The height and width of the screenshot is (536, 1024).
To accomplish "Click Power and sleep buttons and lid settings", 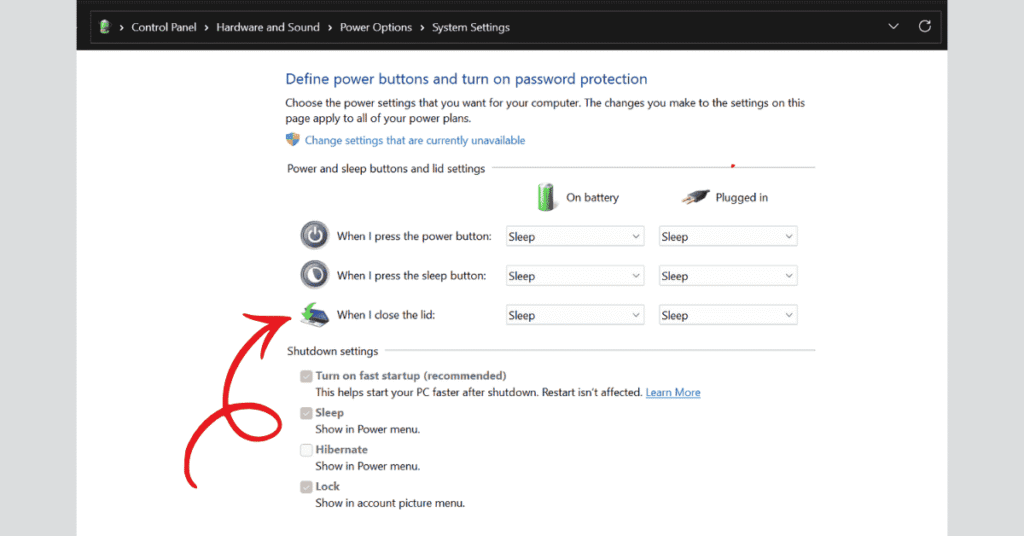I will click(386, 168).
